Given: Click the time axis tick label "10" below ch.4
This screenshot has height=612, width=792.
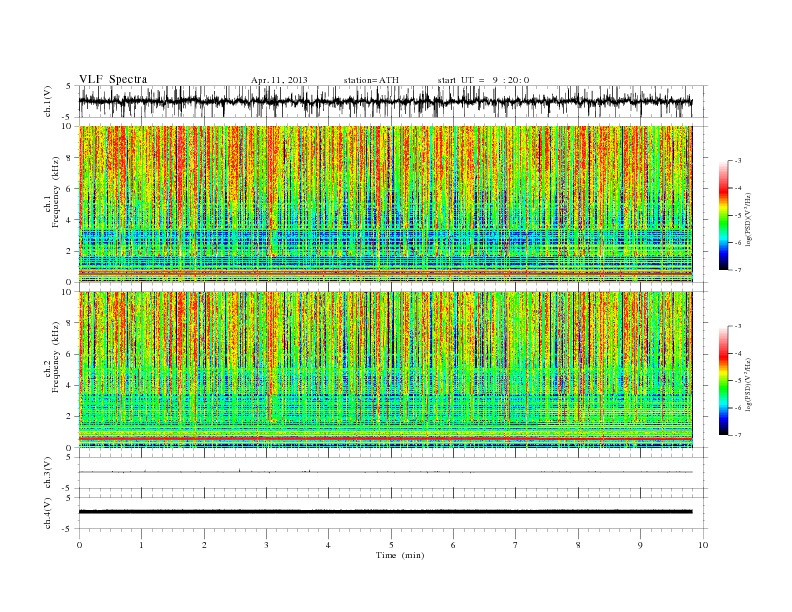Looking at the screenshot, I should 703,545.
